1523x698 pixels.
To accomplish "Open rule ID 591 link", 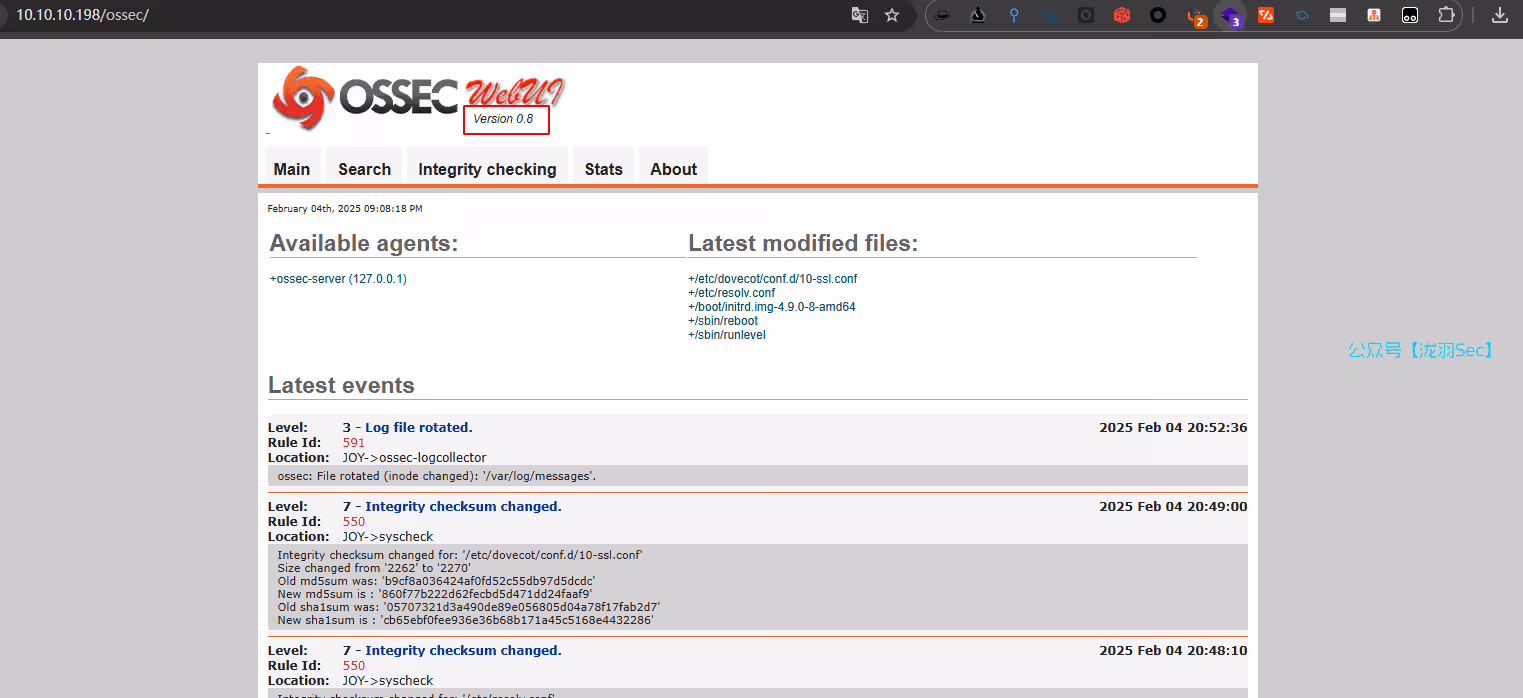I will tap(353, 443).
